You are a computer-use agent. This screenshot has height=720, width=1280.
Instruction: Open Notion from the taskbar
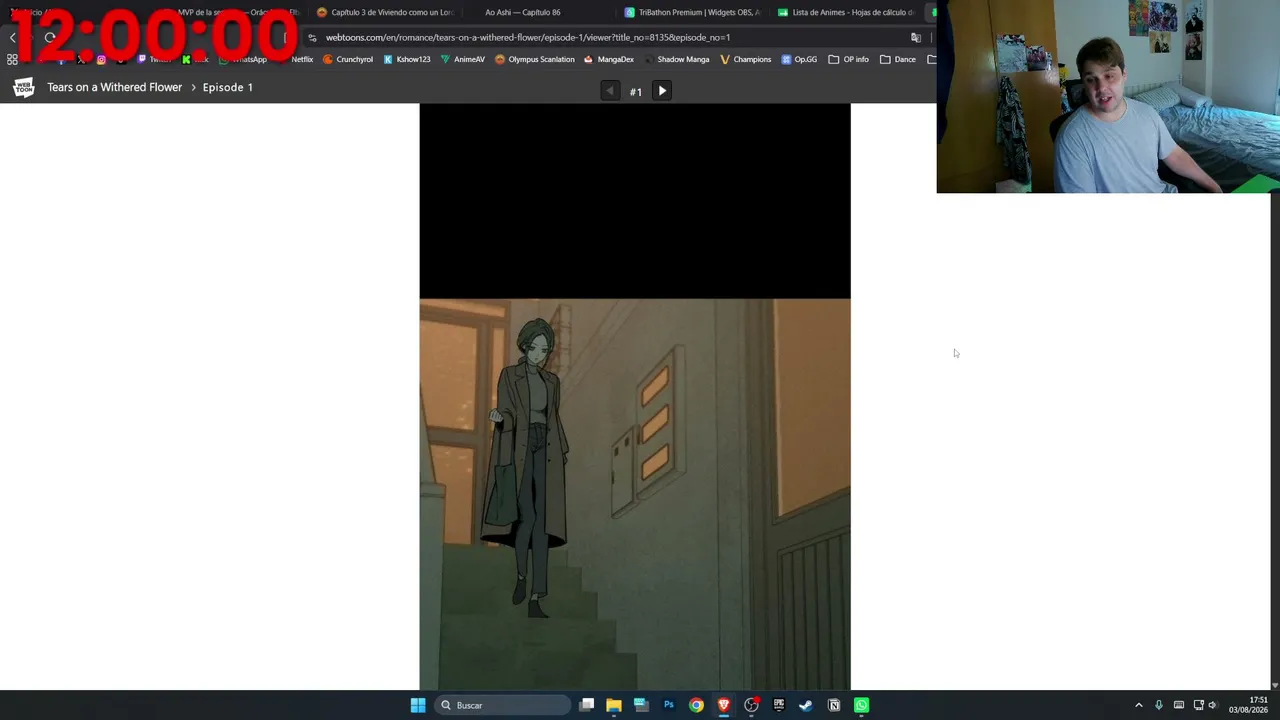coord(834,706)
